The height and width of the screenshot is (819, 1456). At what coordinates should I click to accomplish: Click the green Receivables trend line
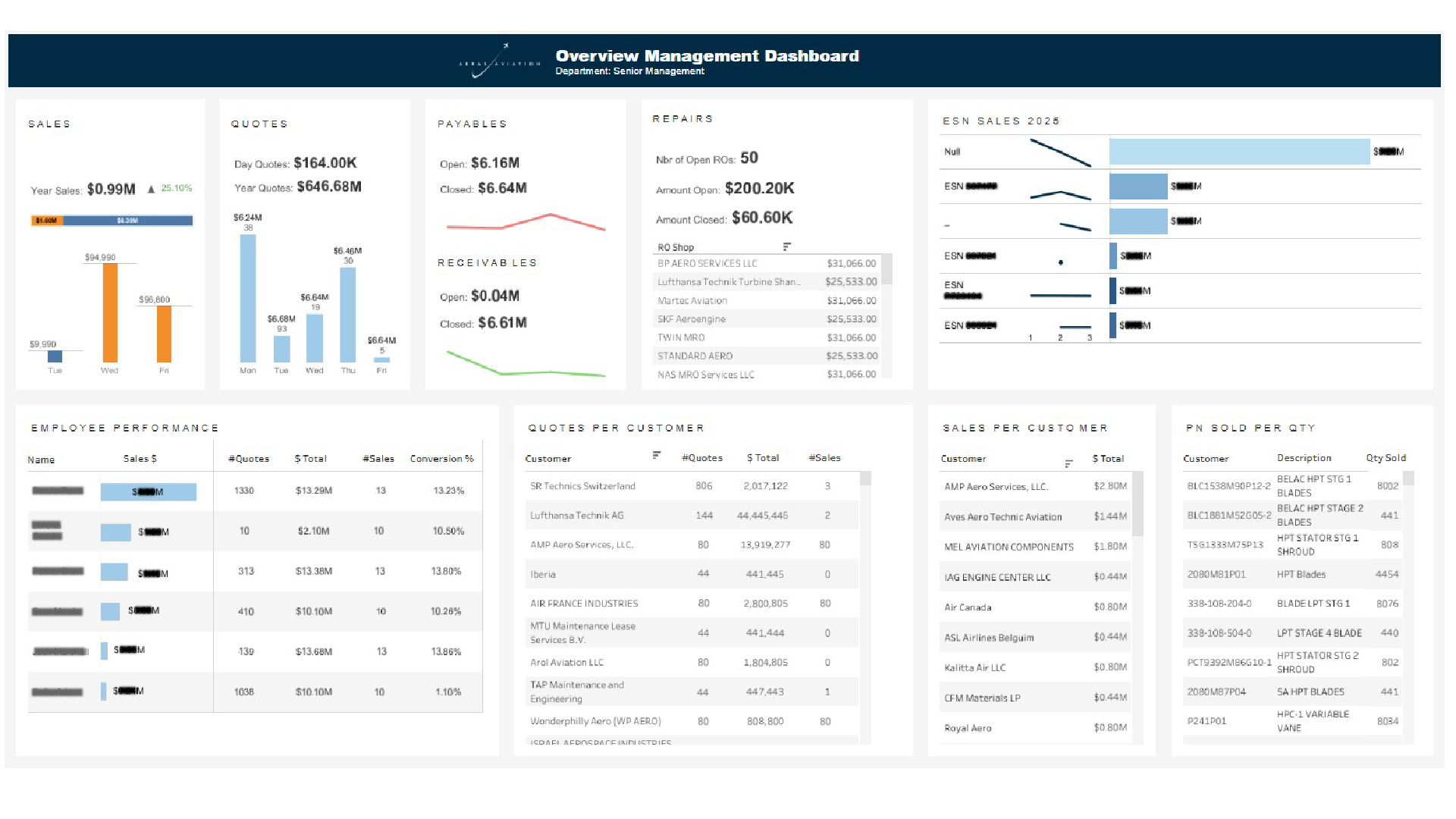pyautogui.click(x=526, y=363)
